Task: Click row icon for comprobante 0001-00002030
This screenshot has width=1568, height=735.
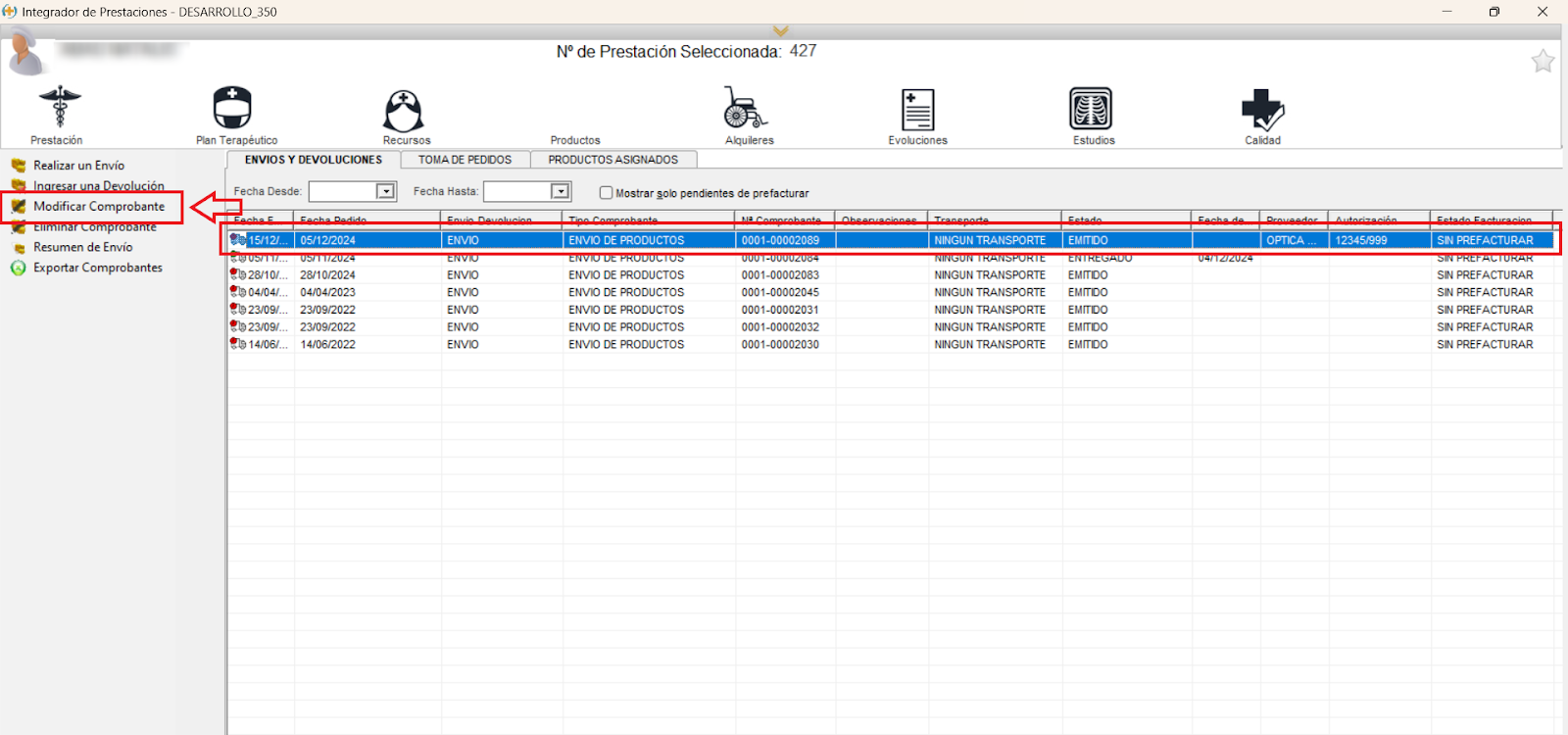Action: [238, 344]
